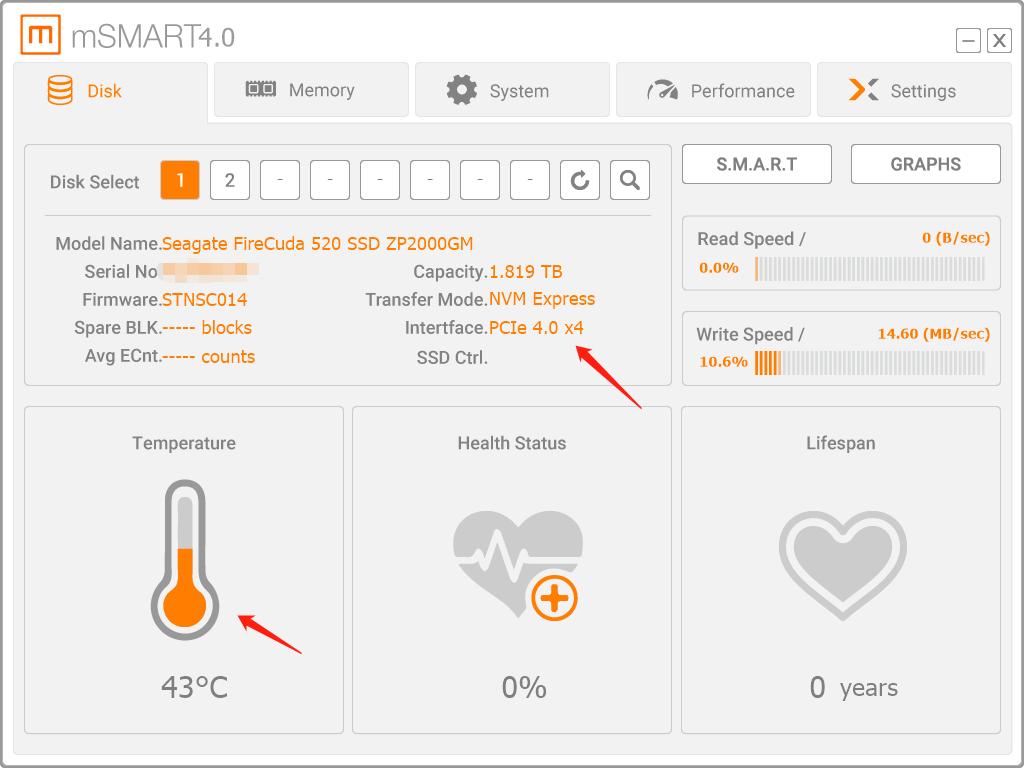Click the magnifier search disk icon
The height and width of the screenshot is (768, 1024).
point(630,180)
